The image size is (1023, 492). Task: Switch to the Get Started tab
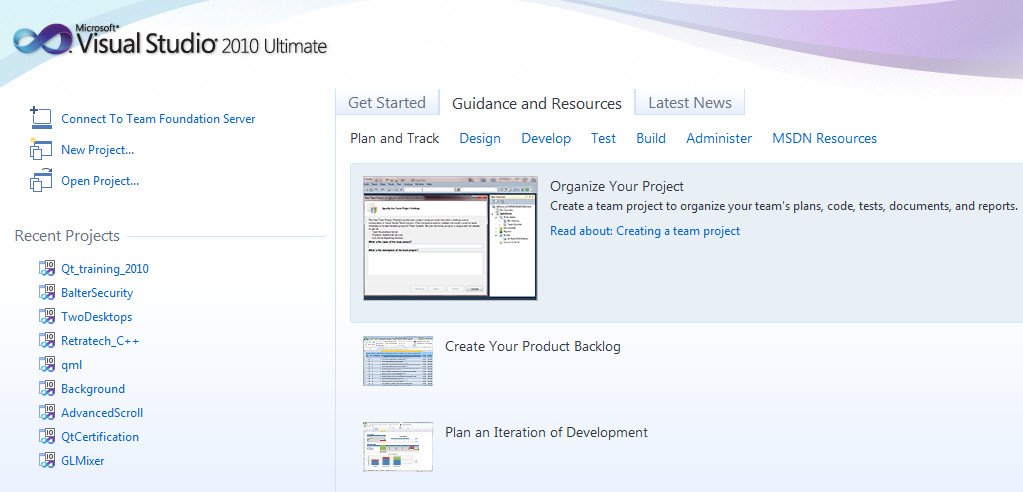click(387, 103)
